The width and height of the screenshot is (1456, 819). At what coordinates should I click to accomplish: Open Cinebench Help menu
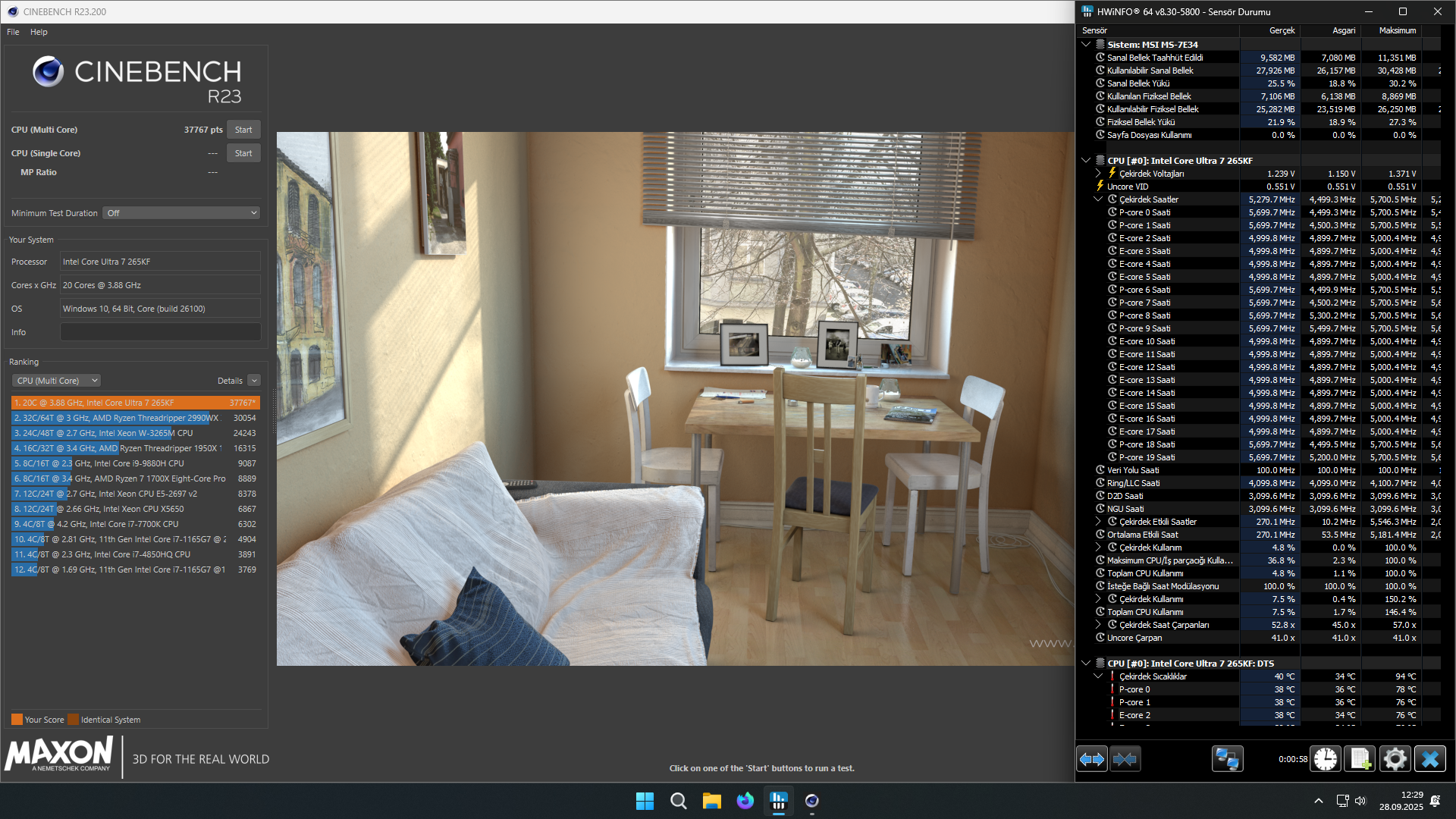(39, 32)
